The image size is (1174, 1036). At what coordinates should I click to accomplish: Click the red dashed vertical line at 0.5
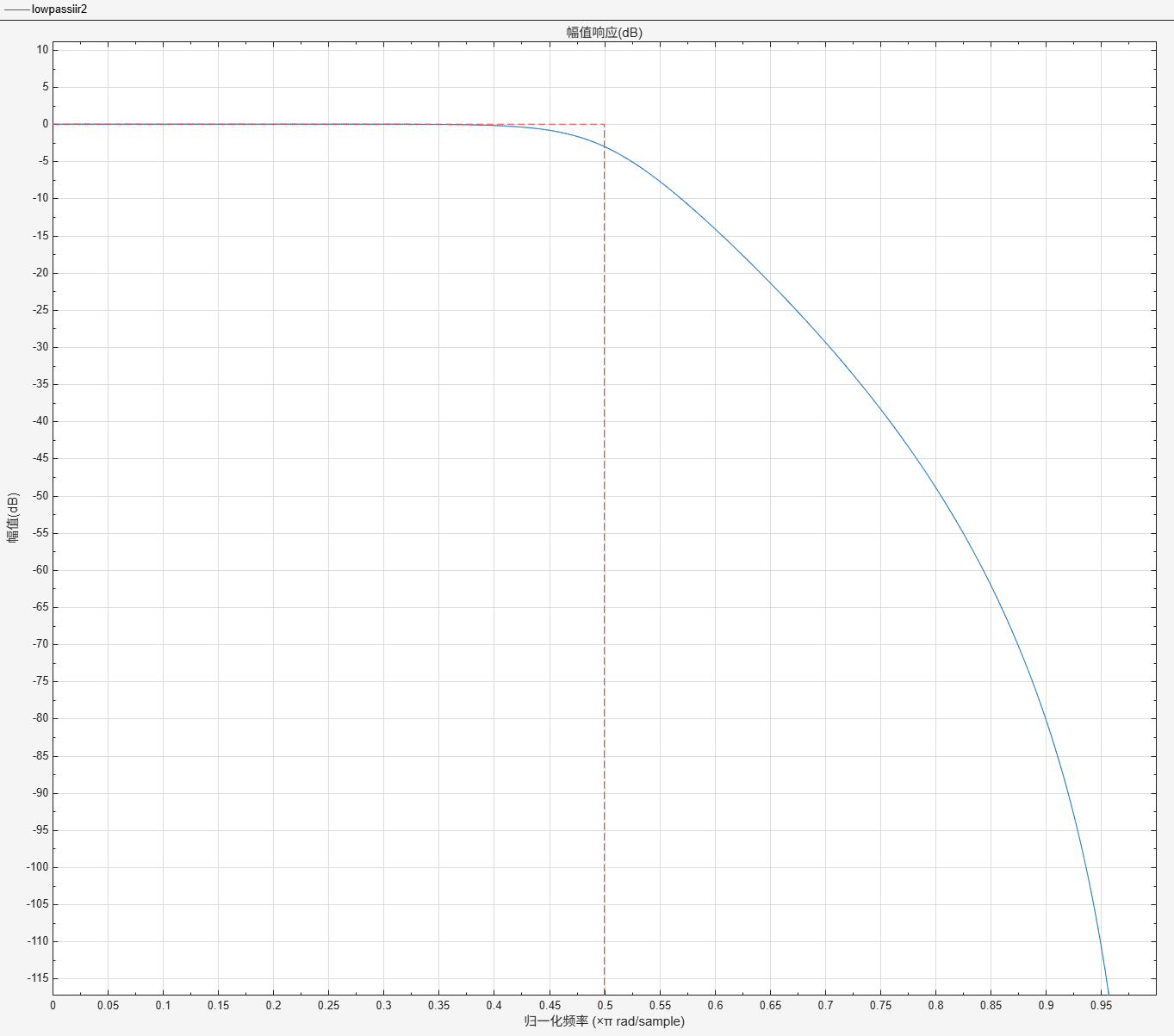(x=605, y=560)
